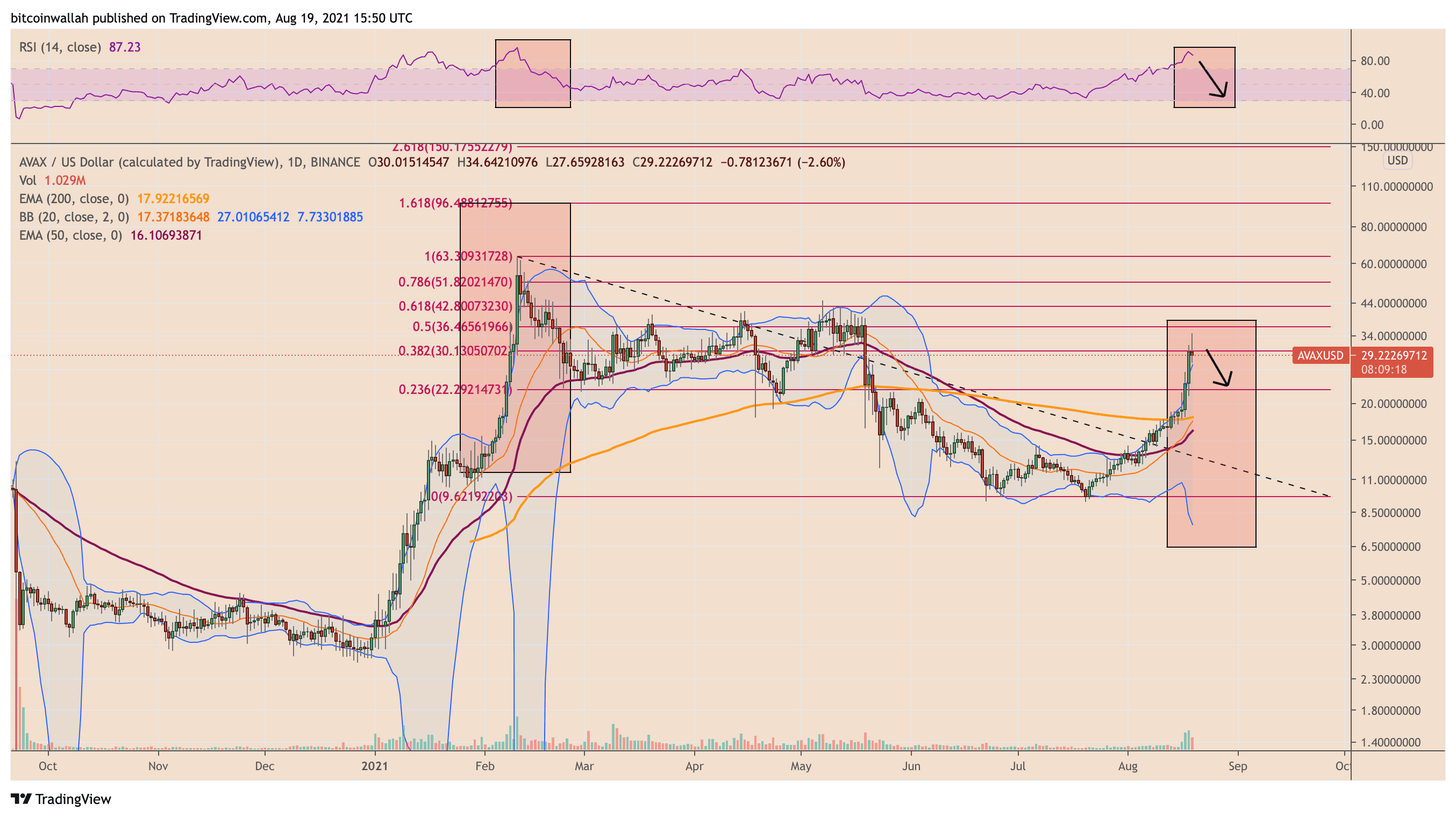Click the 8.50000000 price scale label
This screenshot has height=818, width=1456.
[x=1390, y=513]
